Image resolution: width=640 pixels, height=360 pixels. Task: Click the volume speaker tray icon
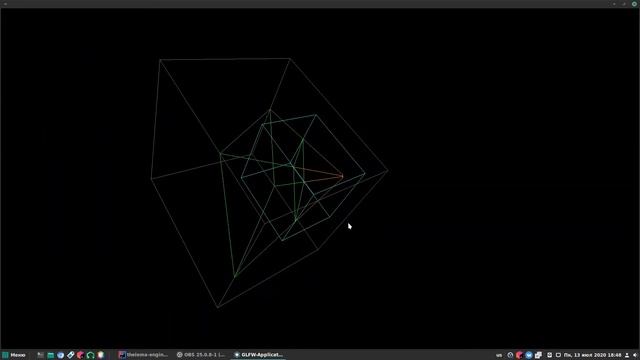coord(635,355)
